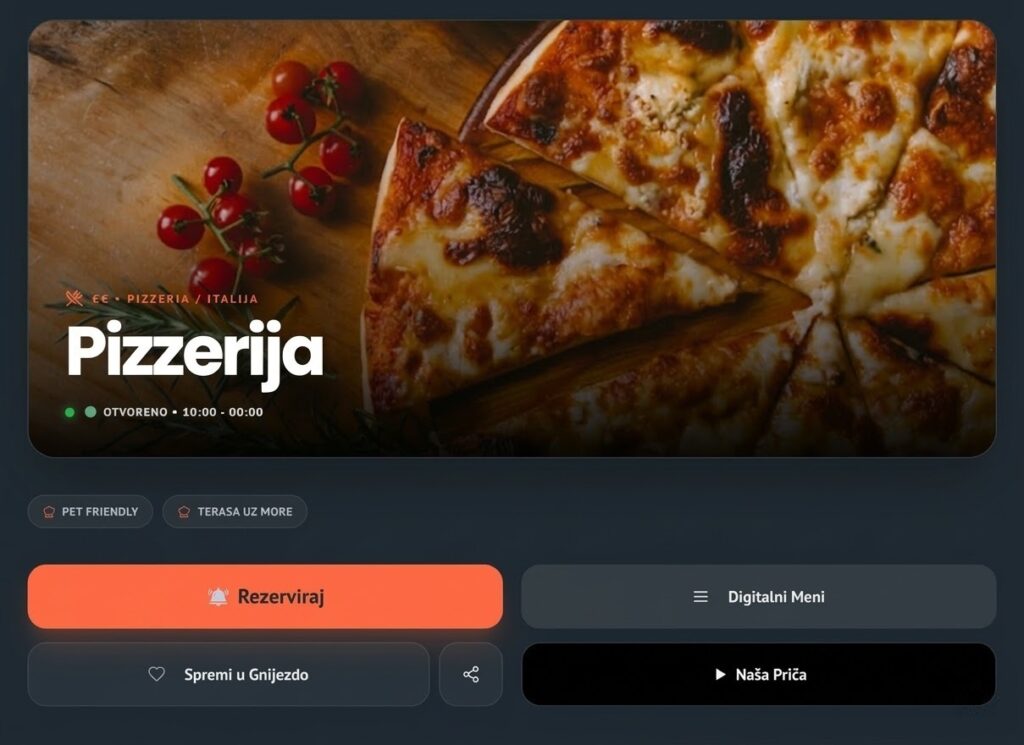Screen dimensions: 1024x745
Task: Click the bell icon on Rezerviraj
Action: tap(218, 596)
